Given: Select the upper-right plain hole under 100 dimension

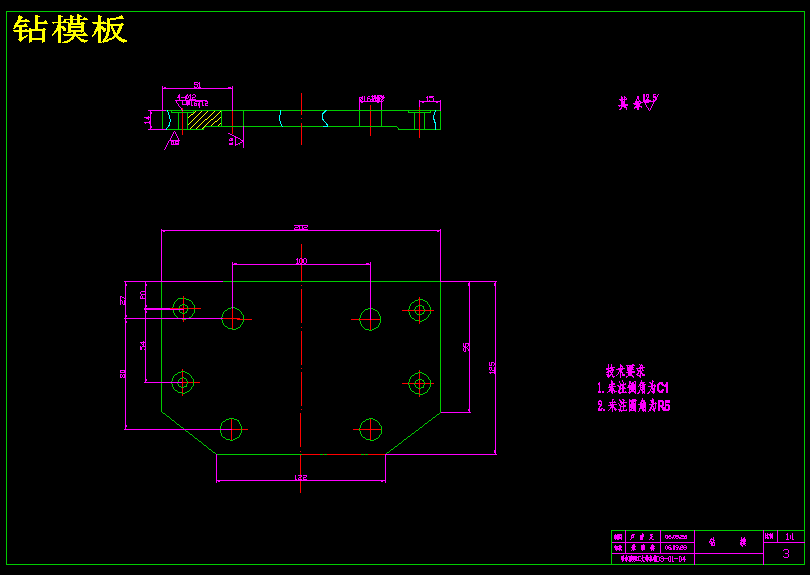Looking at the screenshot, I should pos(370,319).
